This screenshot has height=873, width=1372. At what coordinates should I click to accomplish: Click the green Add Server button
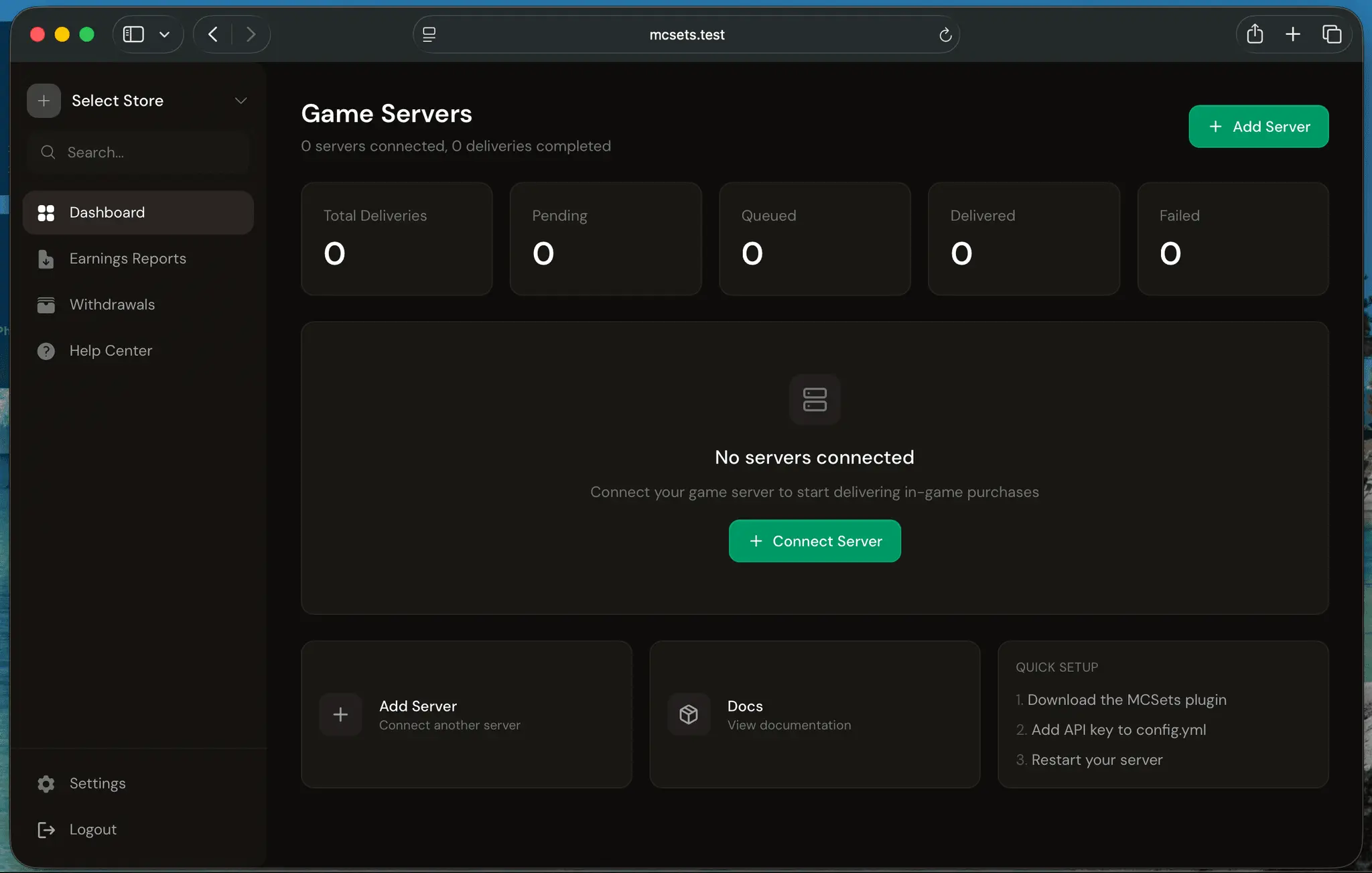point(1259,127)
